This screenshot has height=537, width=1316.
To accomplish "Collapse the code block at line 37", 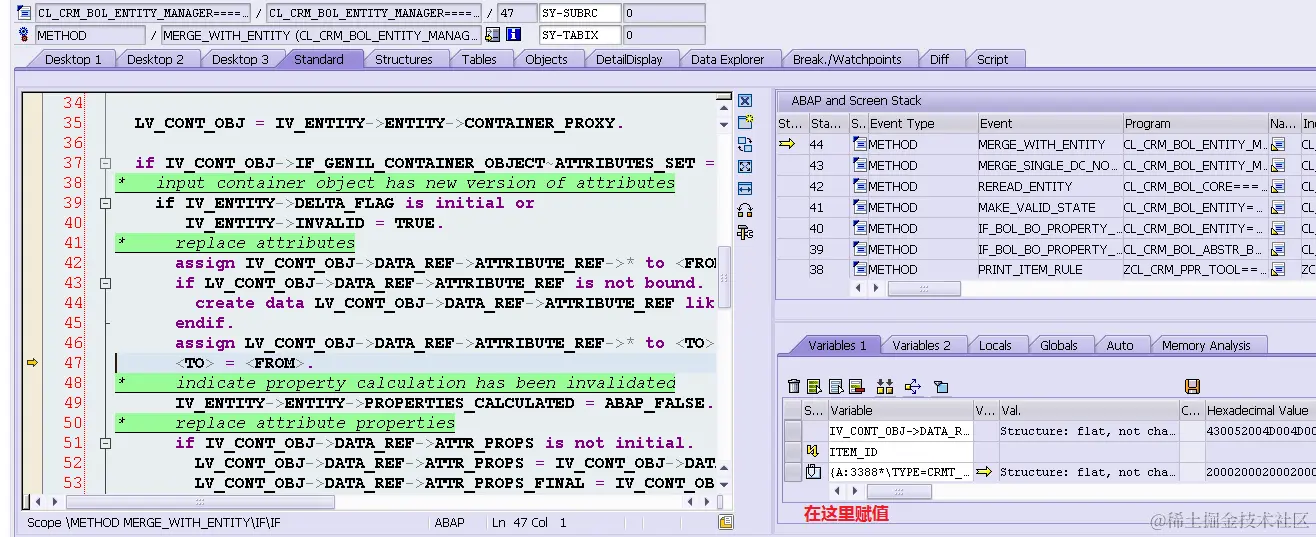I will tap(104, 163).
